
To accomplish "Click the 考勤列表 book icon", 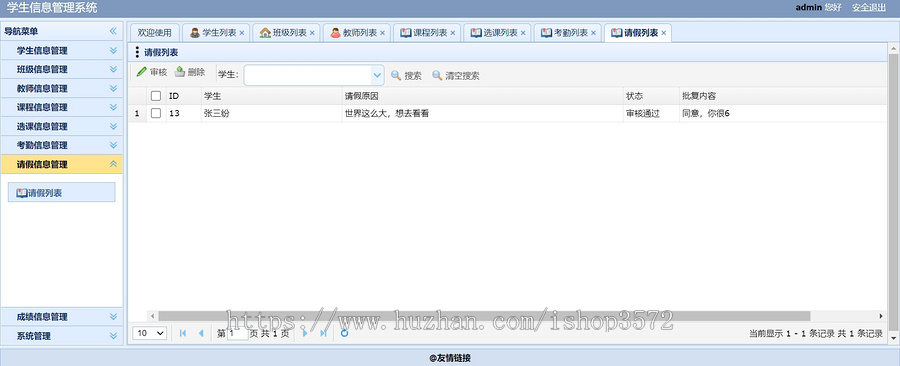I will (x=546, y=33).
